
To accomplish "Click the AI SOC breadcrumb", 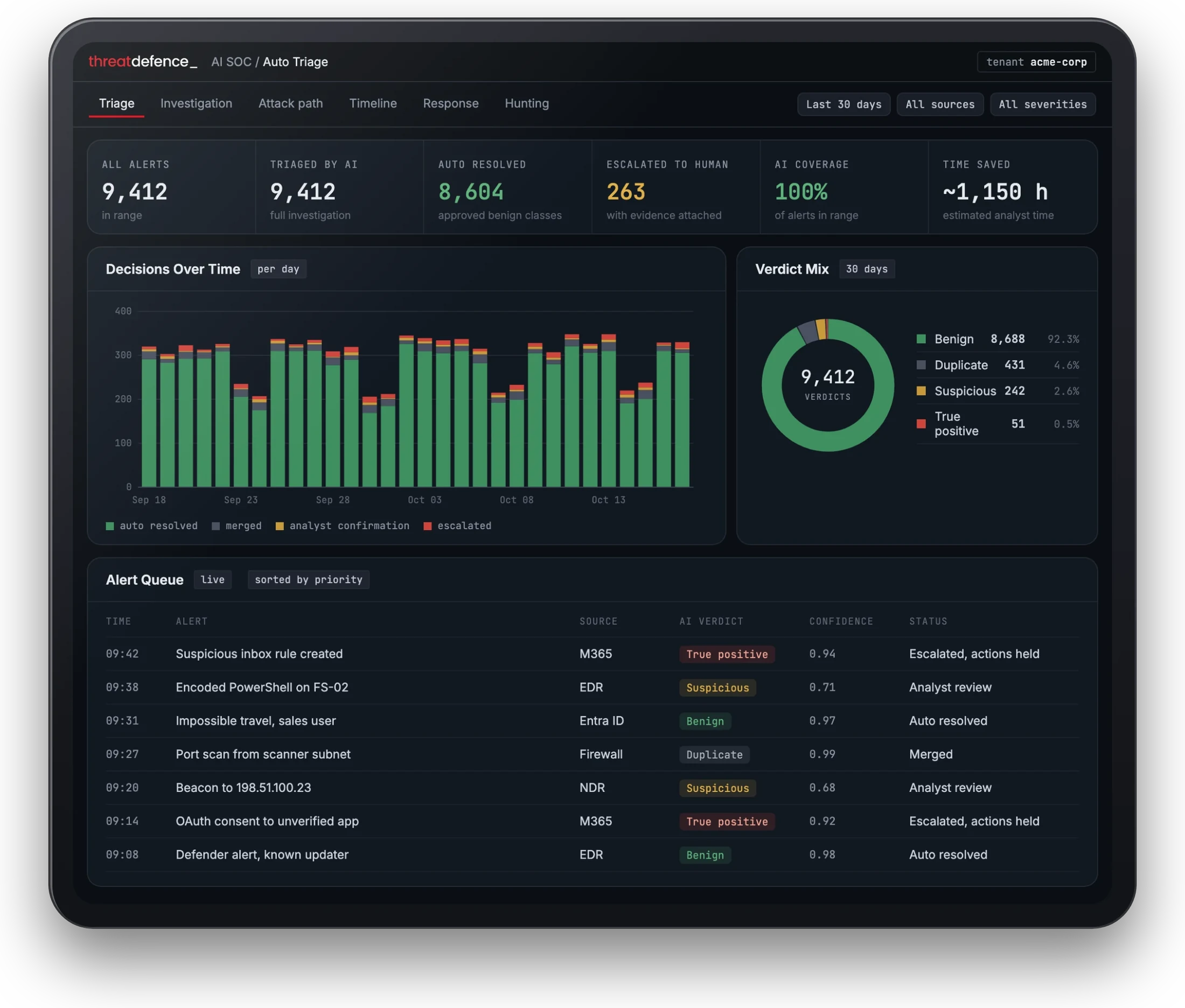I will (231, 62).
